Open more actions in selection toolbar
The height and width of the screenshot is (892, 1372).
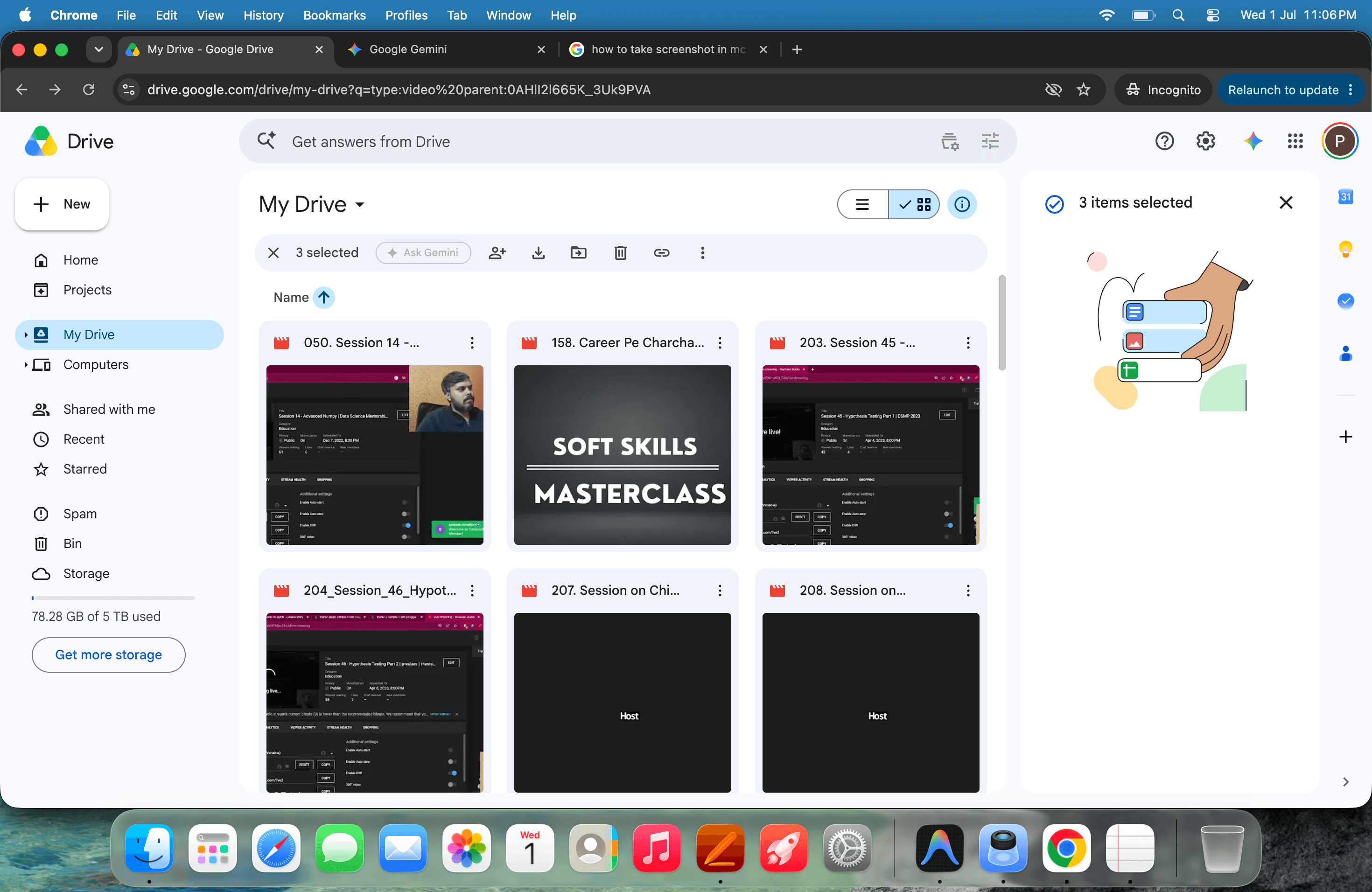pyautogui.click(x=702, y=253)
